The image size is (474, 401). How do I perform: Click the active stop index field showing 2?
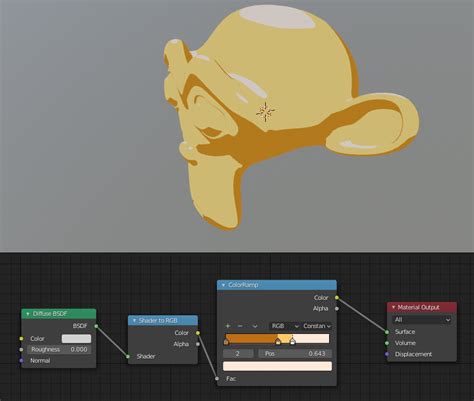238,354
